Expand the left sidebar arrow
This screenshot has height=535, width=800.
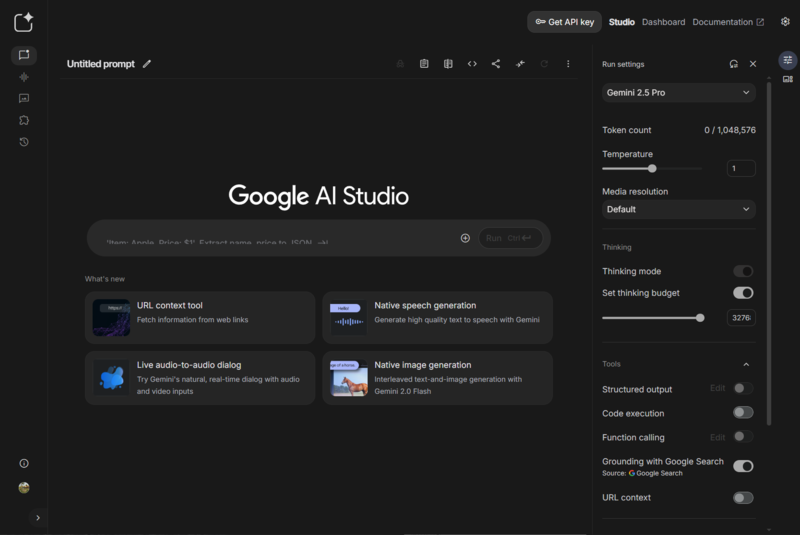(x=38, y=518)
